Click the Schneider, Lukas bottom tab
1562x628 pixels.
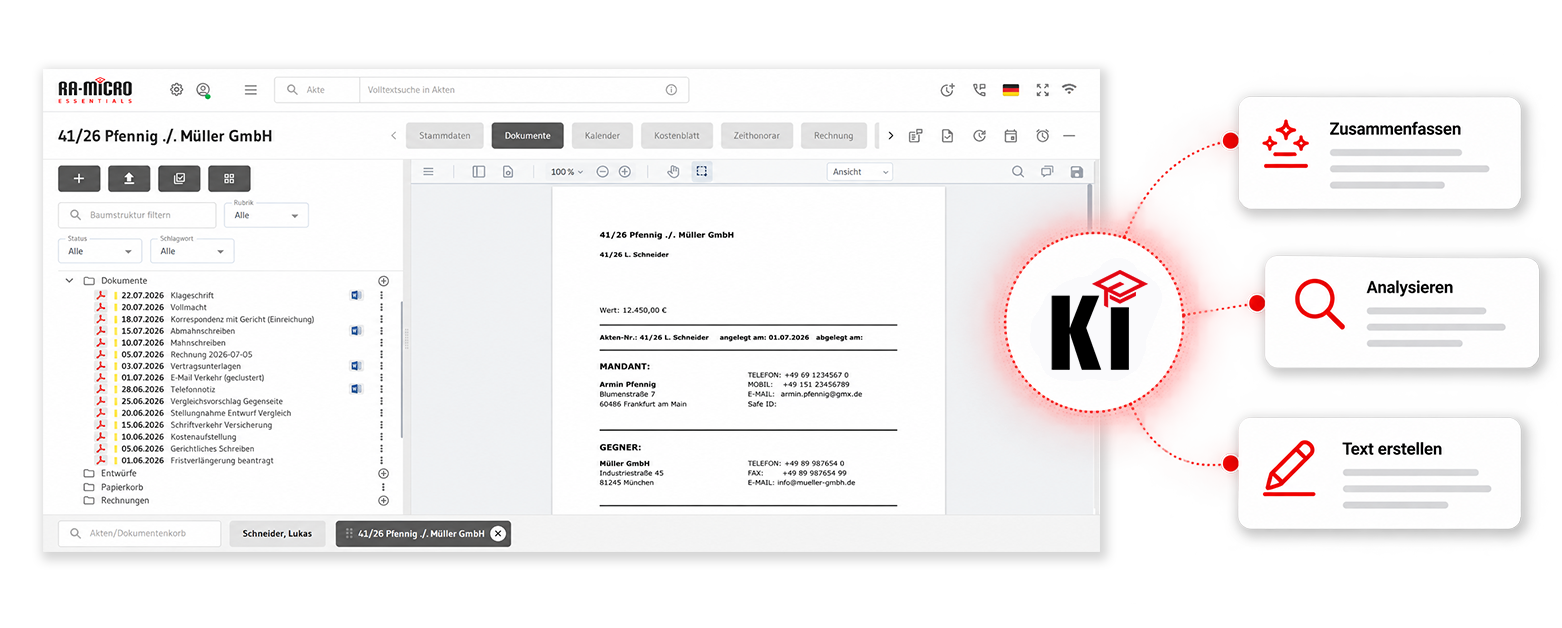277,534
